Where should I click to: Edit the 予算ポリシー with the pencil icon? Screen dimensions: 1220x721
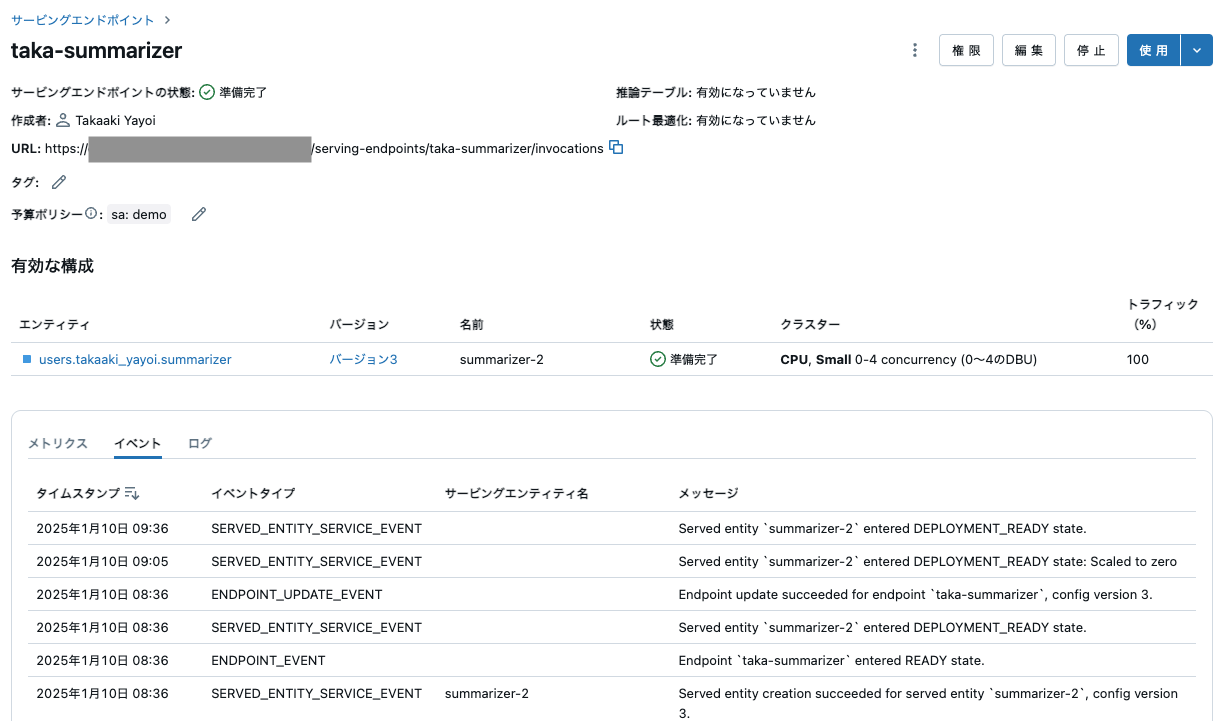(x=198, y=213)
